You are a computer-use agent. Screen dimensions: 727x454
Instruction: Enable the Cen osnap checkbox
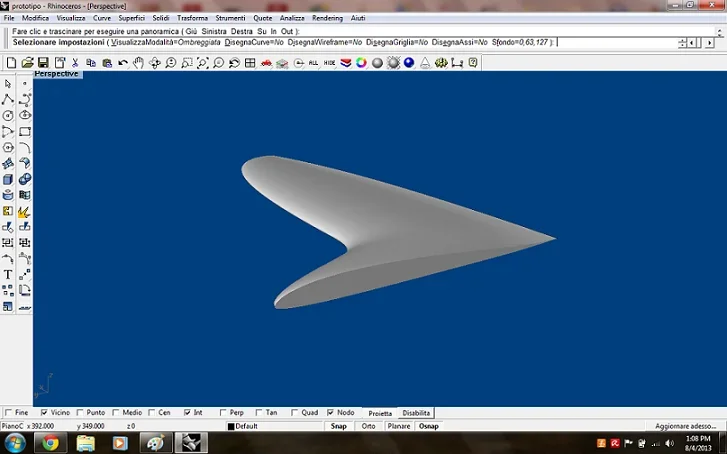(152, 412)
